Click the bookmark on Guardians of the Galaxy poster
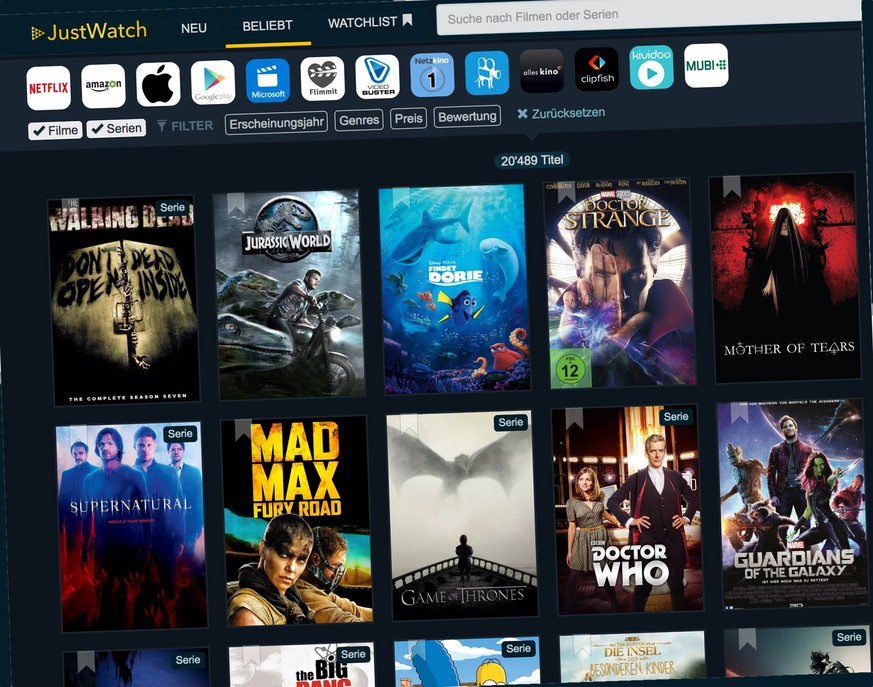Viewport: 873px width, 687px height. tap(739, 413)
